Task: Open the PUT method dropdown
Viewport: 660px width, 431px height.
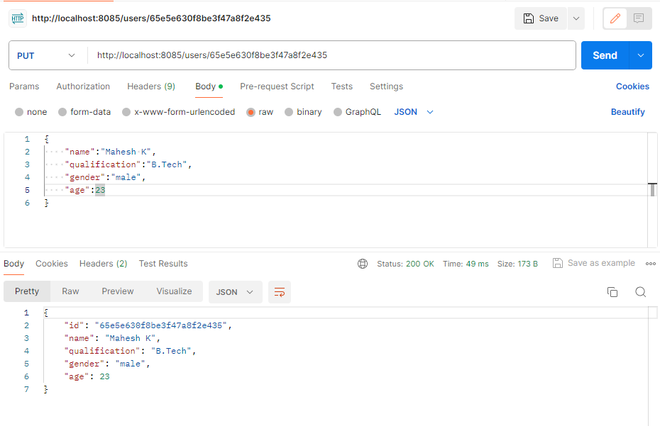Action: tap(44, 55)
